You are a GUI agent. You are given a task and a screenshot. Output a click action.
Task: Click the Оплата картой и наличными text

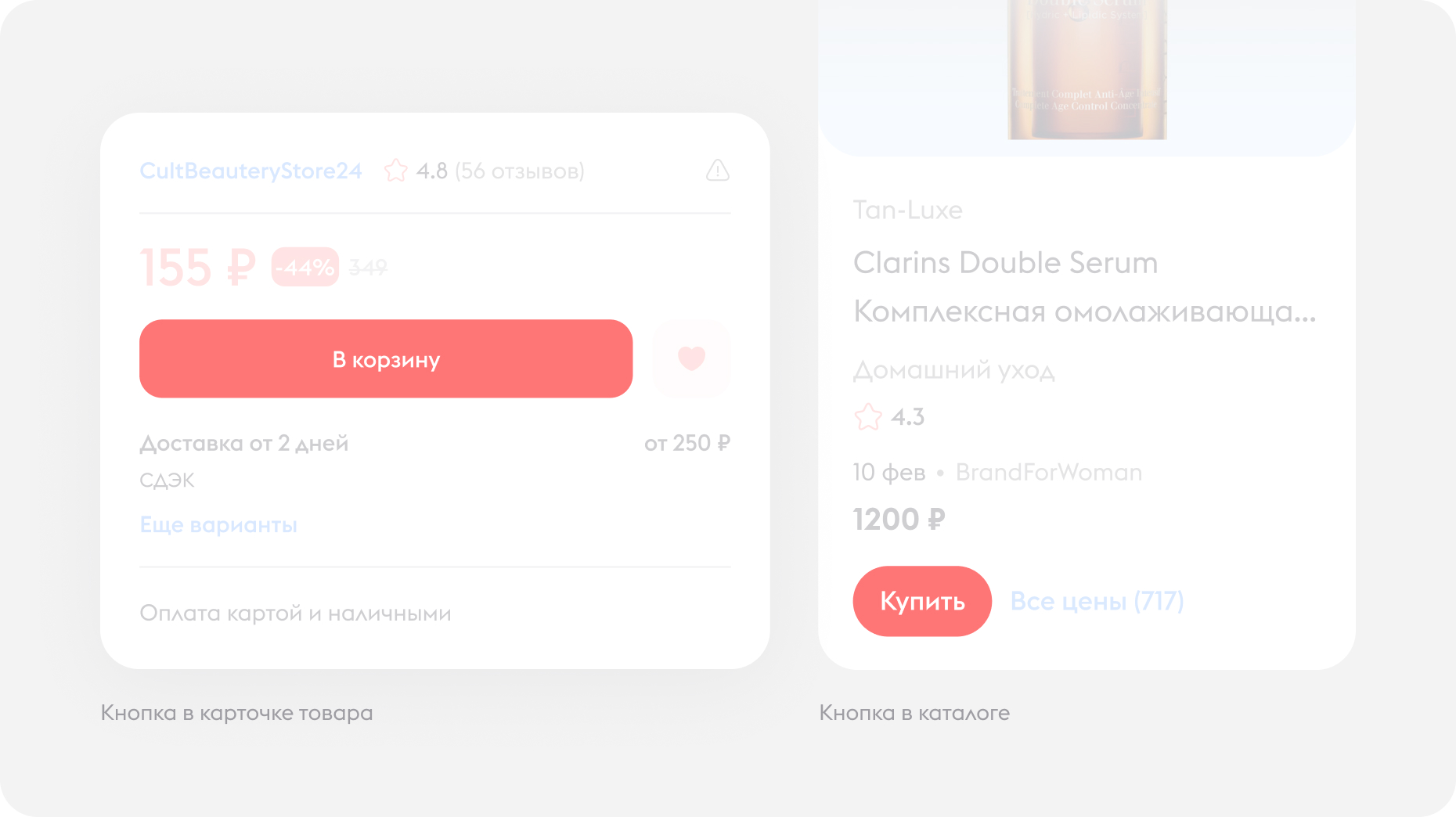295,613
